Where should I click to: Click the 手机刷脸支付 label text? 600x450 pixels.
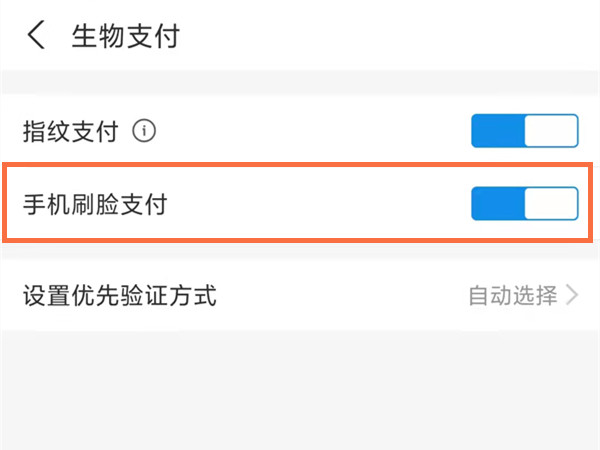click(x=94, y=204)
